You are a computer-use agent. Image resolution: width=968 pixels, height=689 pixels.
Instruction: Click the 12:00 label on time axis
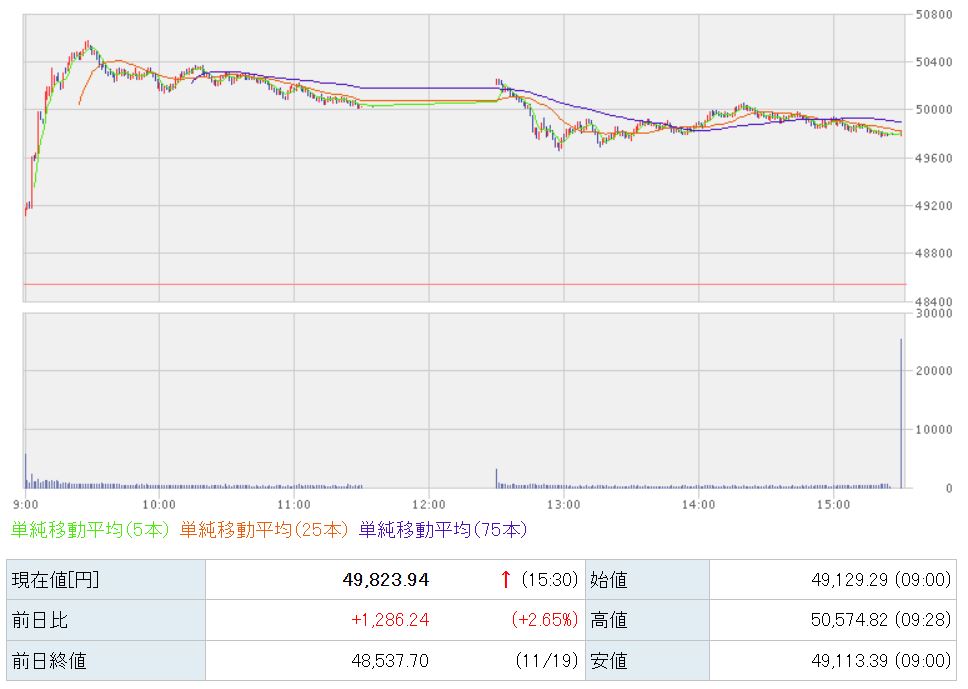(x=428, y=504)
